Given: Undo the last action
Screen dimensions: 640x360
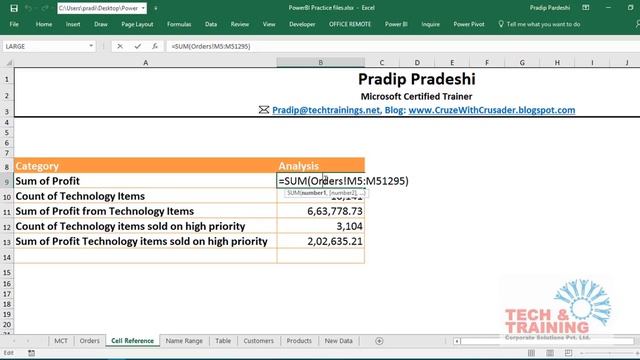Looking at the screenshot, I should (x=28, y=8).
